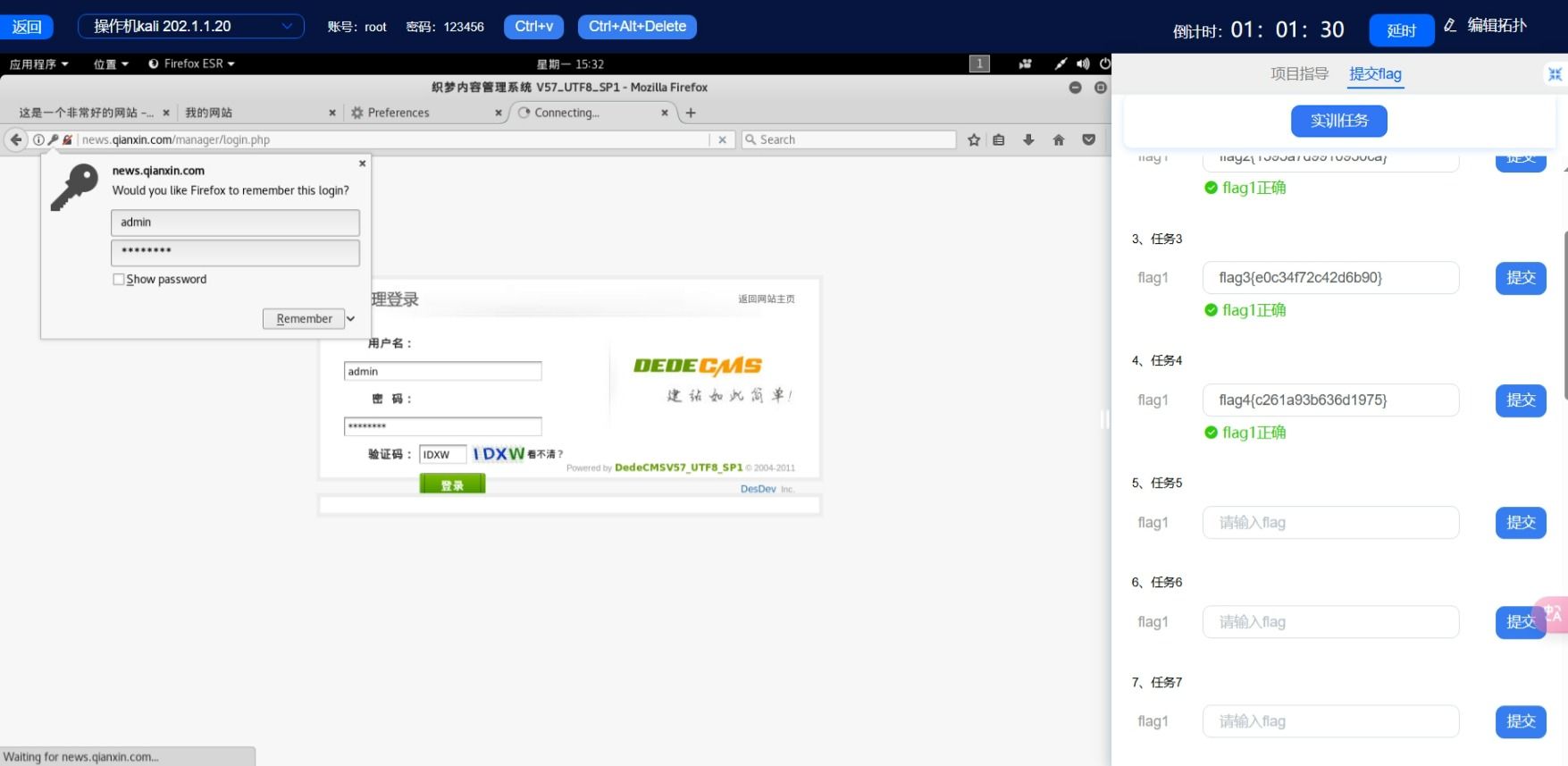Click the 延时 extend-time button
Screen dimensions: 1568x766
(1401, 30)
